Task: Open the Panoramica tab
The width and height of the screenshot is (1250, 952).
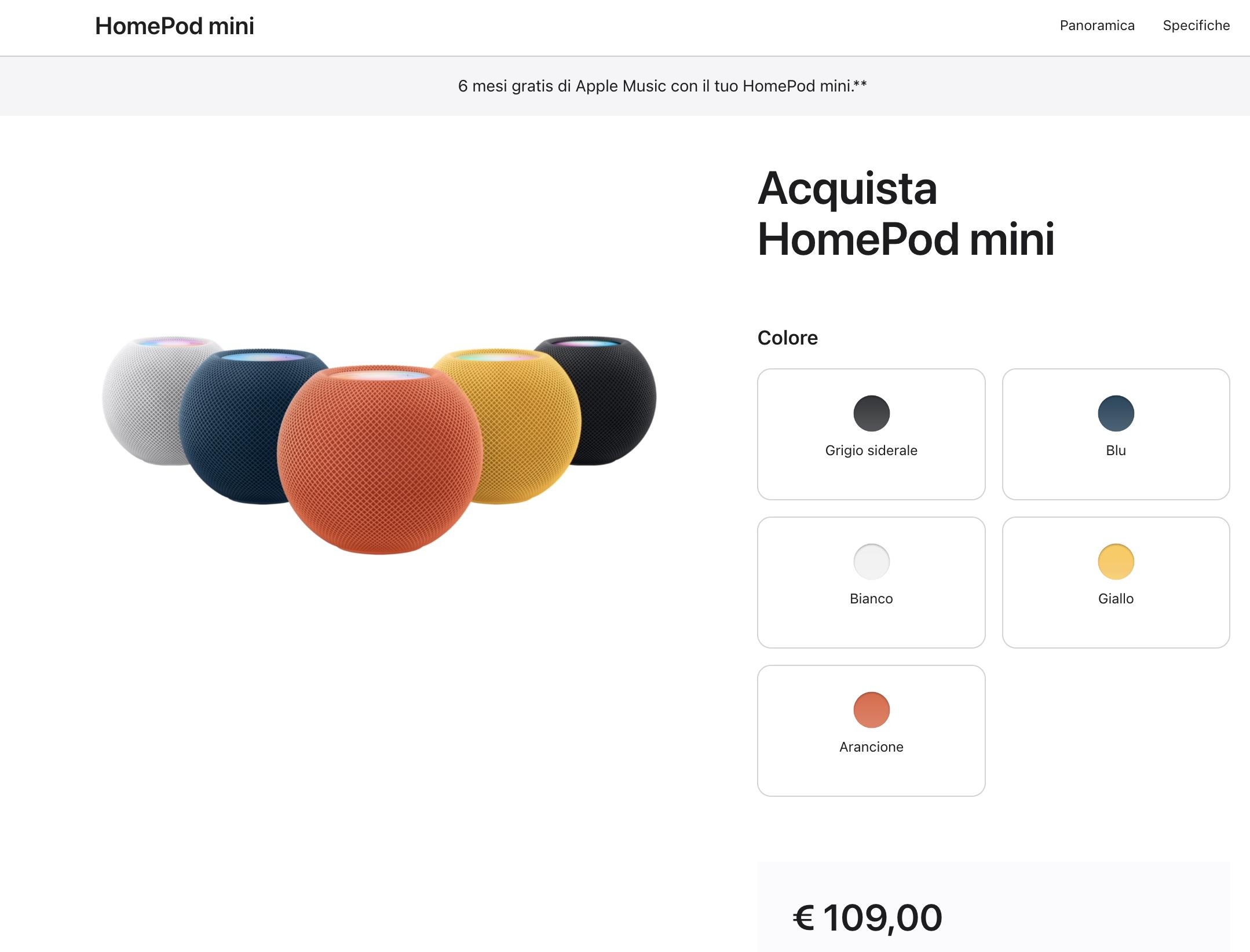Action: [1097, 25]
